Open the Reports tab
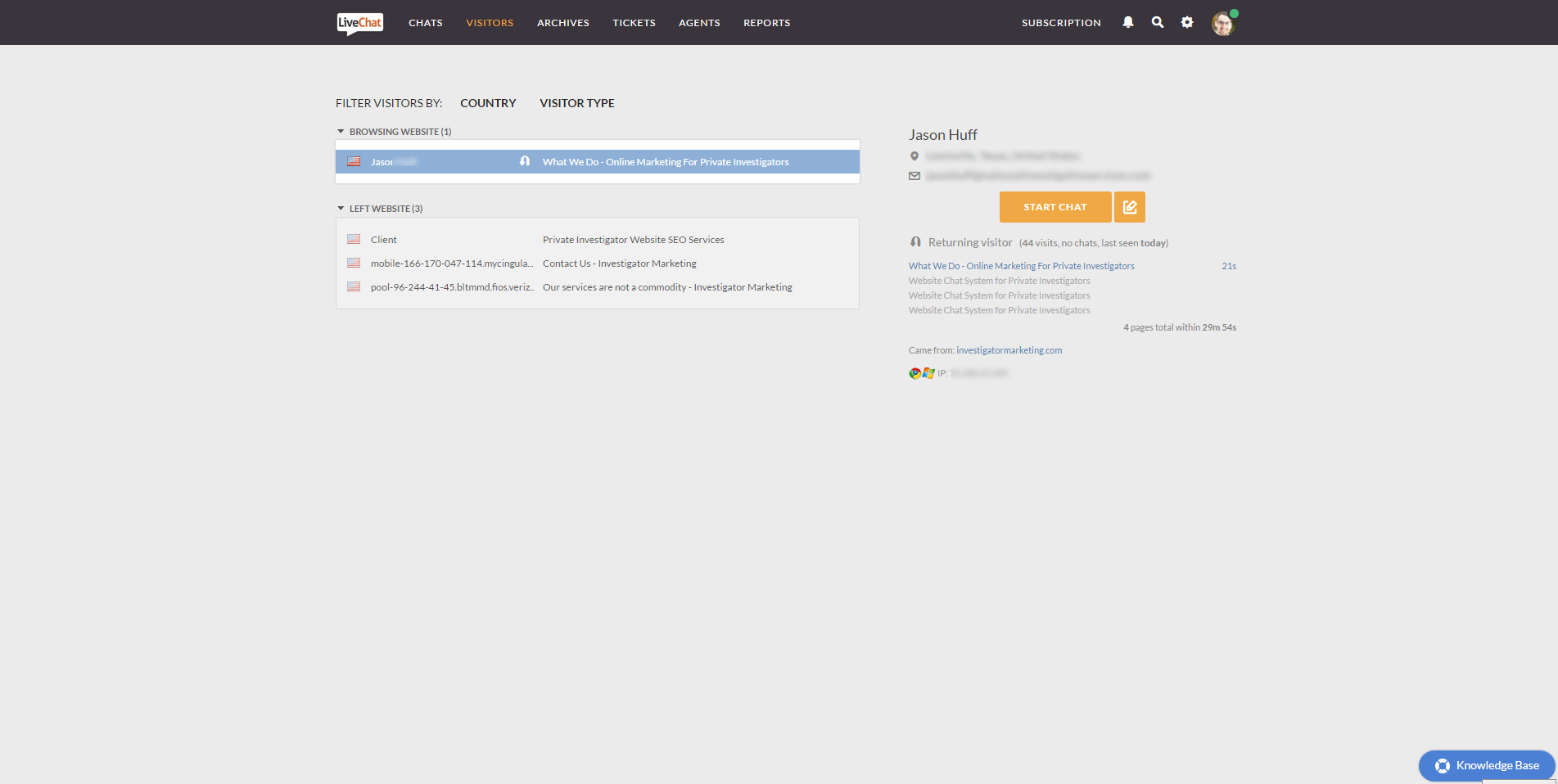 [766, 23]
